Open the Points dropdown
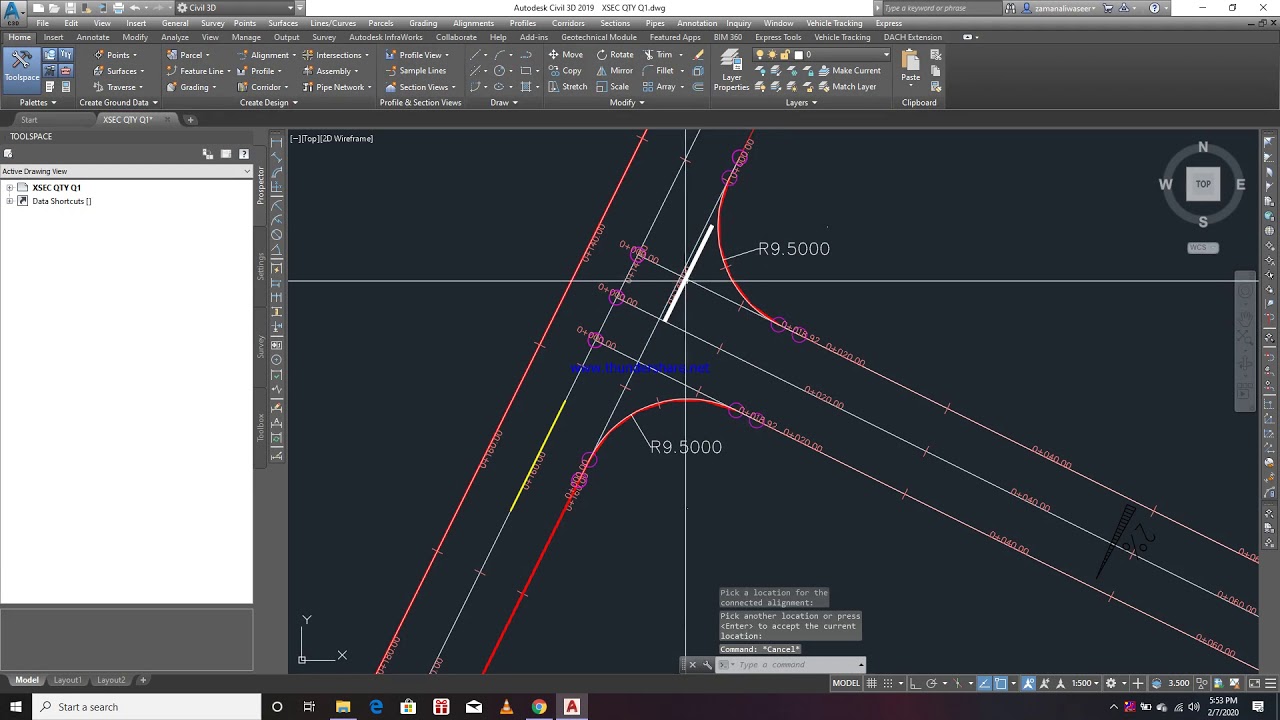 114,55
